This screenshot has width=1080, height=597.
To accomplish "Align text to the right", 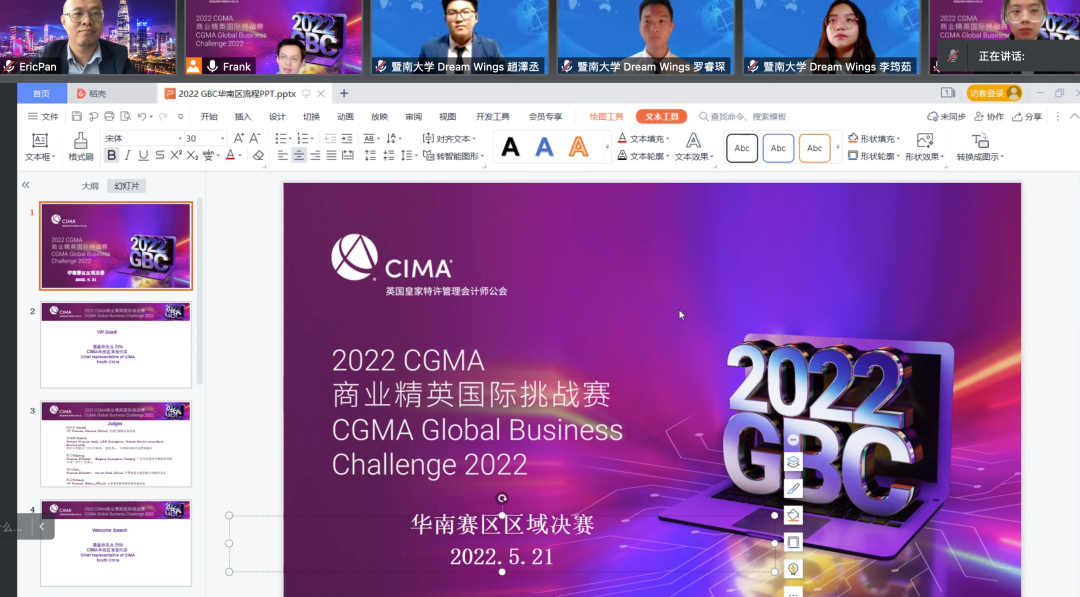I will click(x=315, y=156).
